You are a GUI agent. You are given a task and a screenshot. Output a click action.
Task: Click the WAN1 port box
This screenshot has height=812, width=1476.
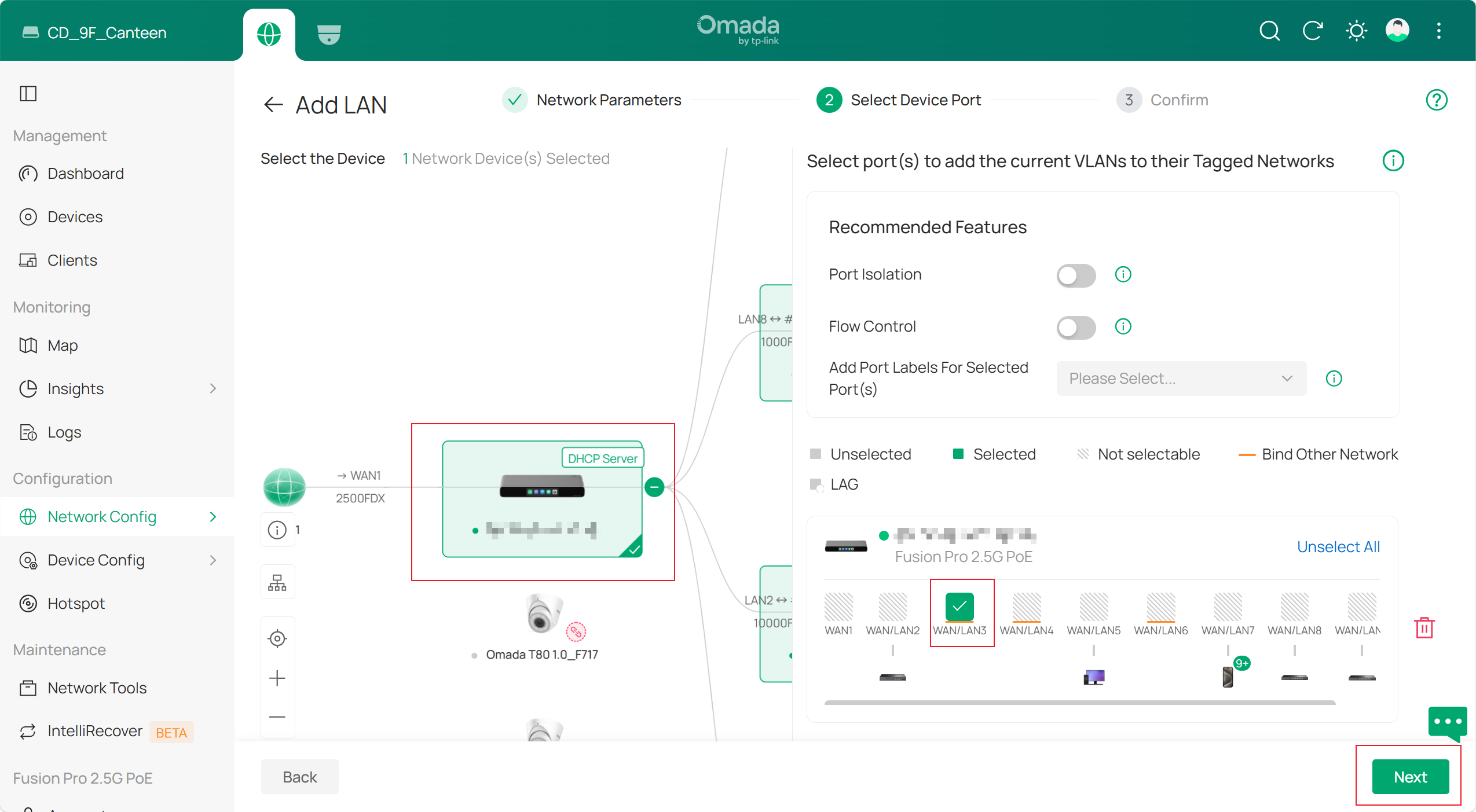click(x=838, y=607)
